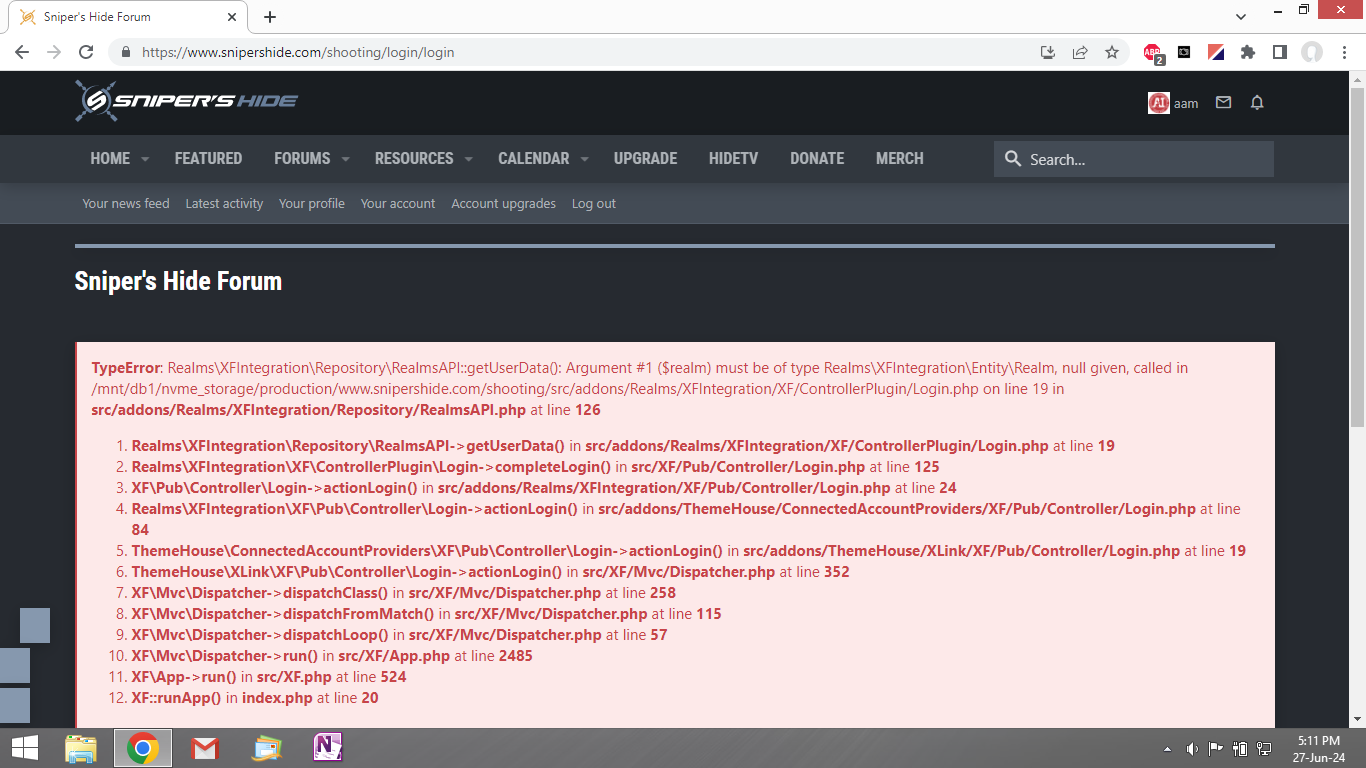Expand the CALENDAR menu dropdown arrow
This screenshot has height=768, width=1366.
pyautogui.click(x=584, y=159)
